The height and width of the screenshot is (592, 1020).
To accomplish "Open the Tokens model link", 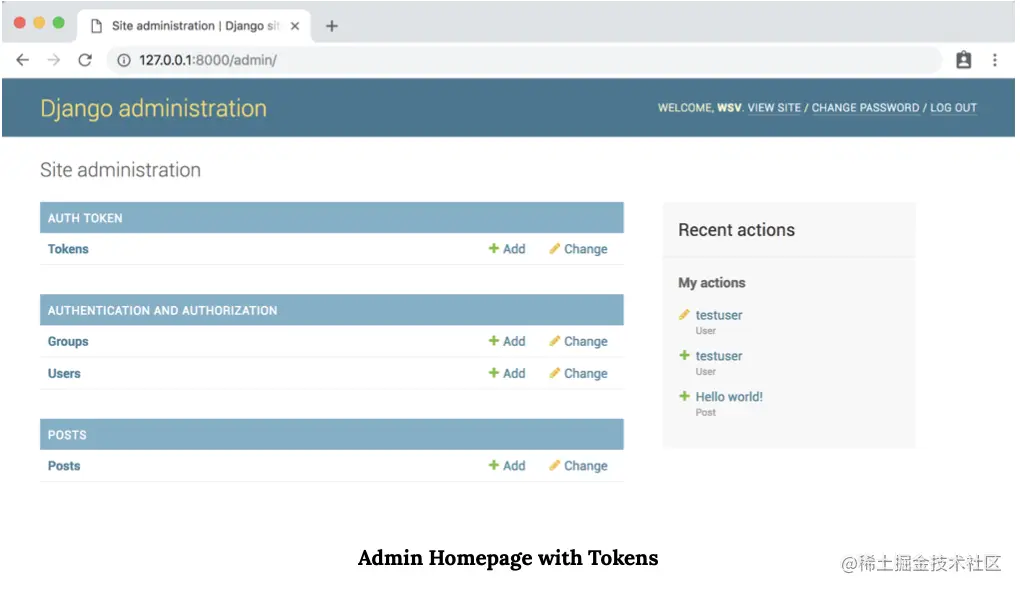I will coord(68,249).
